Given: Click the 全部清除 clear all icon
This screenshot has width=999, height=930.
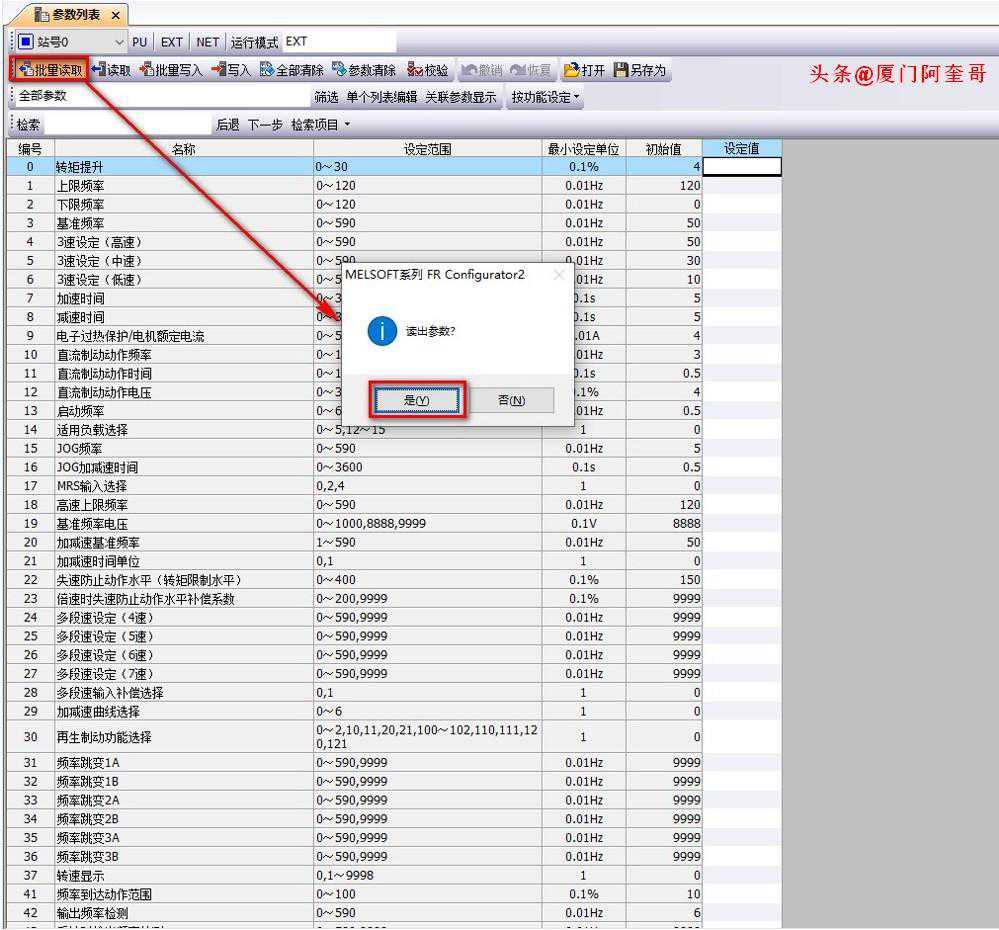Looking at the screenshot, I should (x=291, y=70).
